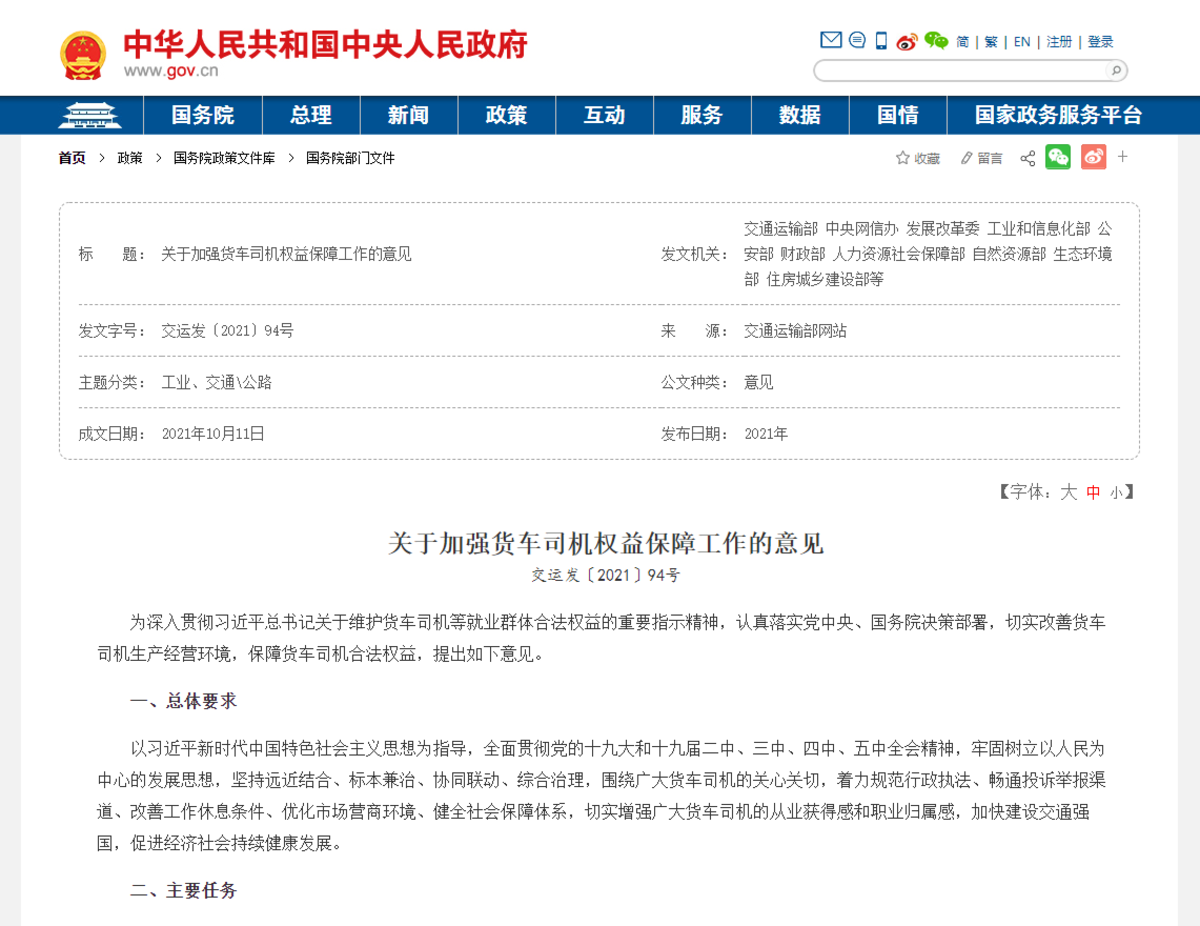Open the 政策 nav menu
The width and height of the screenshot is (1200, 926).
[x=506, y=115]
